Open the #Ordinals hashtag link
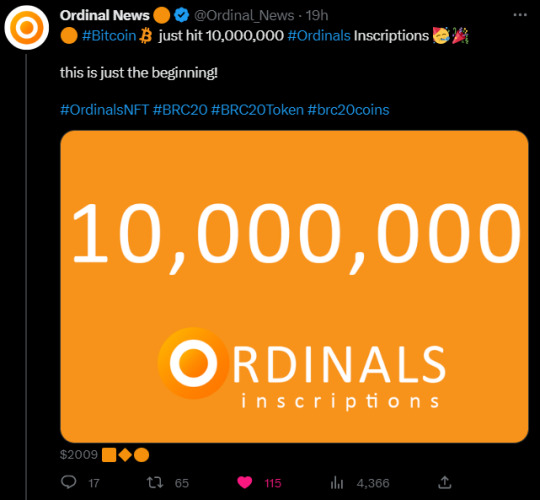 pos(319,36)
